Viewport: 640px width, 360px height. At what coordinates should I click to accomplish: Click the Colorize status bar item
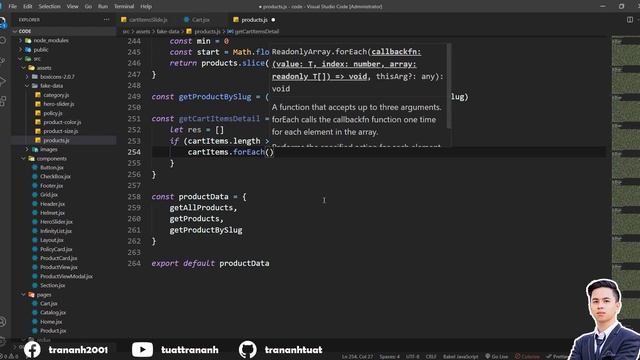point(527,356)
